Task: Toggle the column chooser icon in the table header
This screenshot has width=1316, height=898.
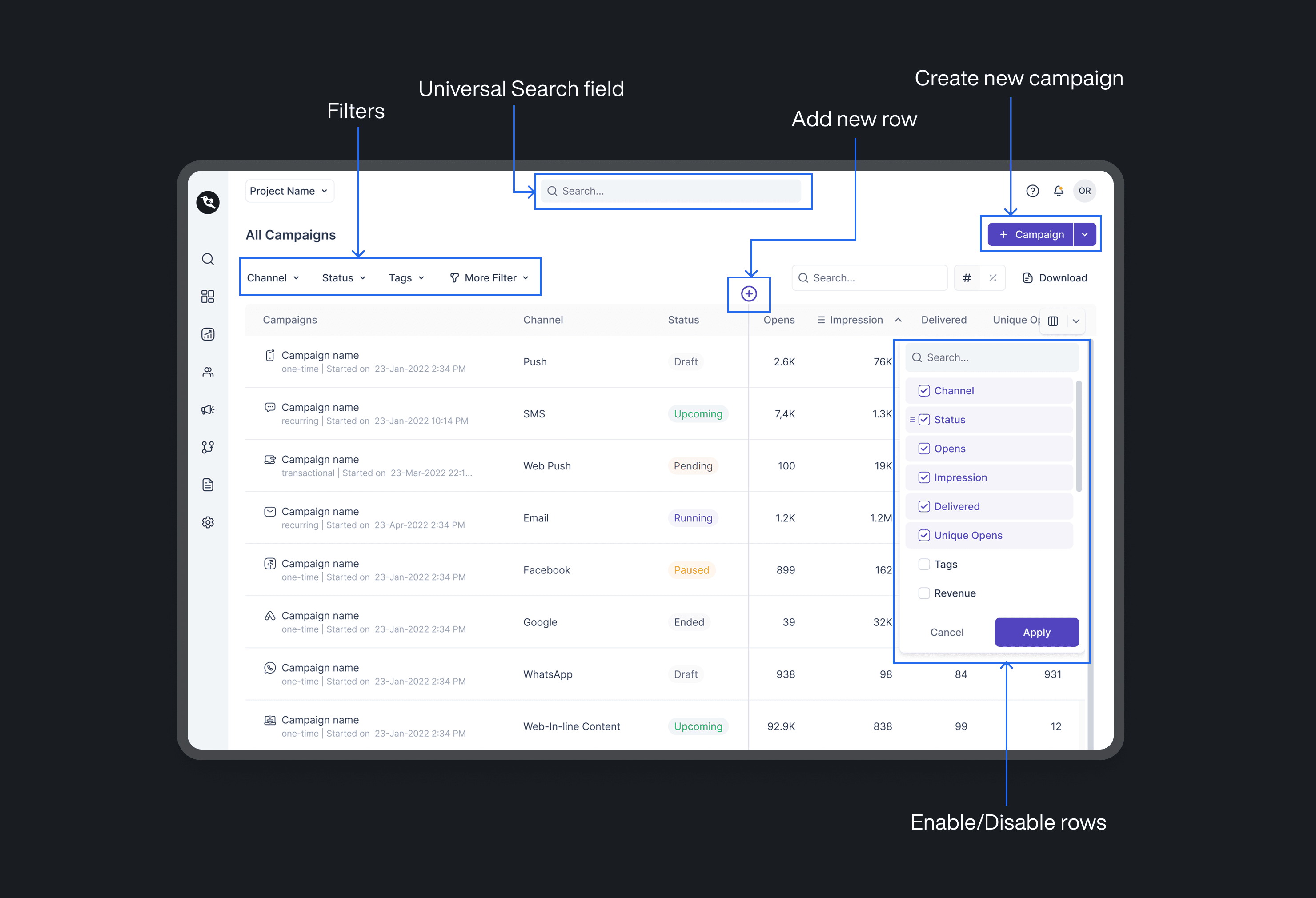Action: tap(1053, 321)
